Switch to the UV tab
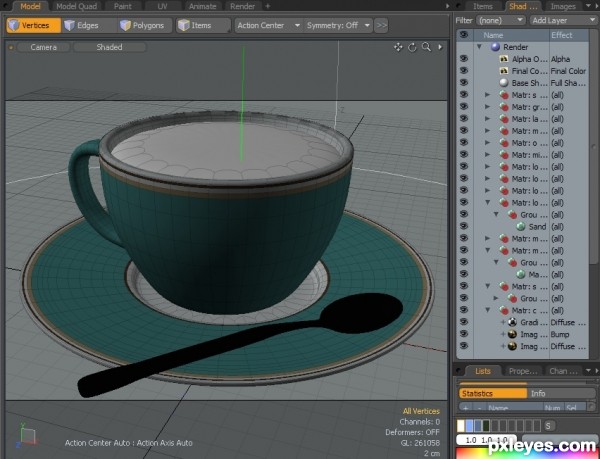This screenshot has width=600, height=459. pos(162,6)
